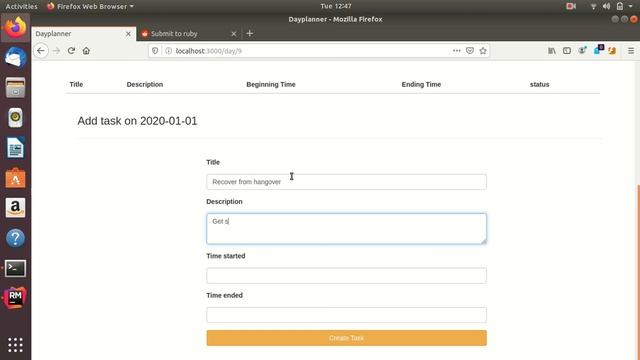Click the Time ended field
Image resolution: width=640 pixels, height=360 pixels.
[346, 315]
